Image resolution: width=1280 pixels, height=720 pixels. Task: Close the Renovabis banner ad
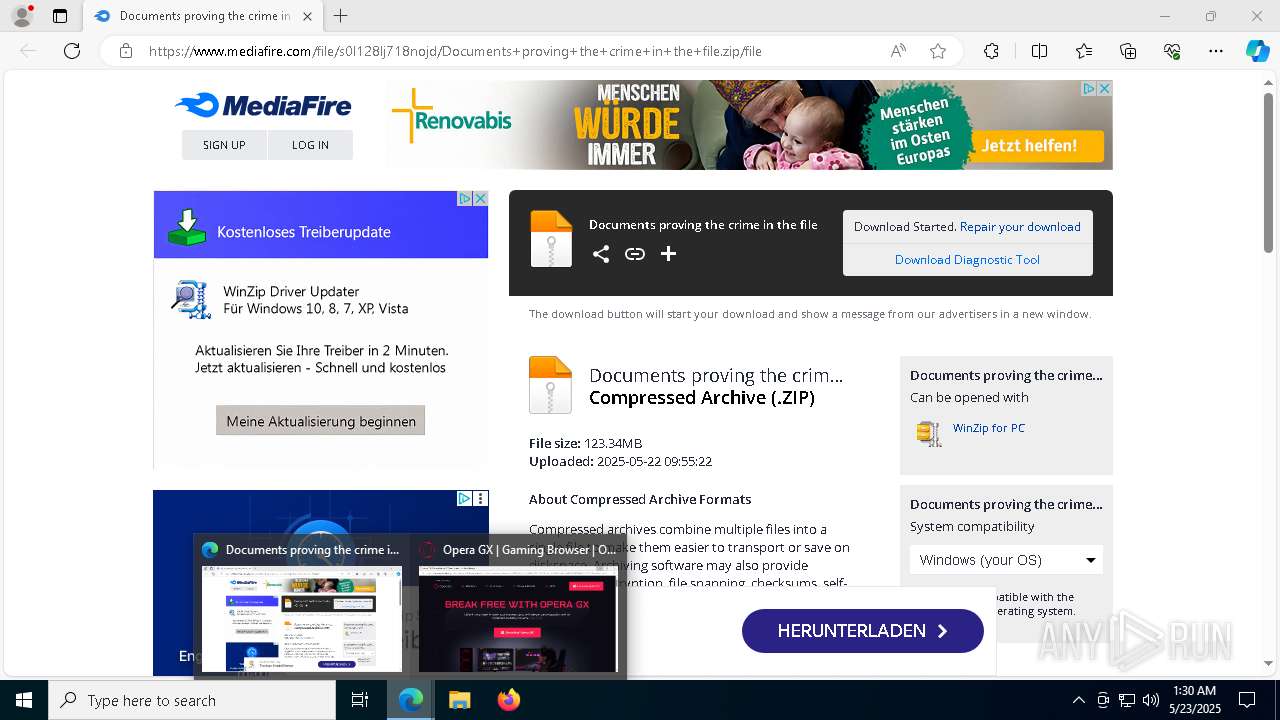coord(1105,88)
